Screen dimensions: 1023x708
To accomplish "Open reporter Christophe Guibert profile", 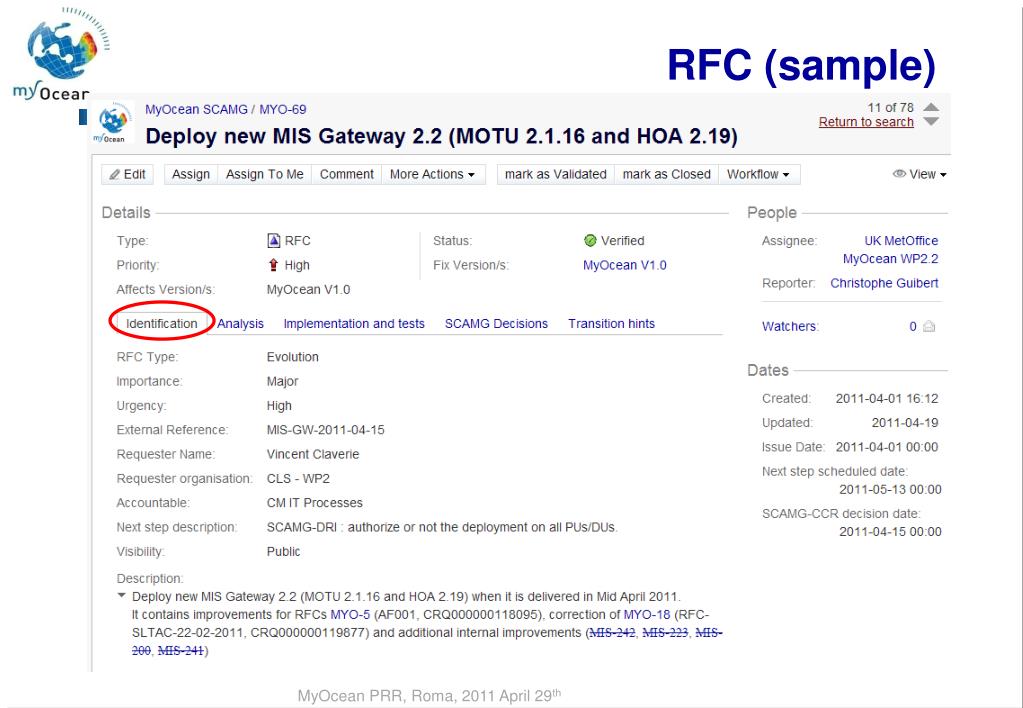I will [x=884, y=283].
